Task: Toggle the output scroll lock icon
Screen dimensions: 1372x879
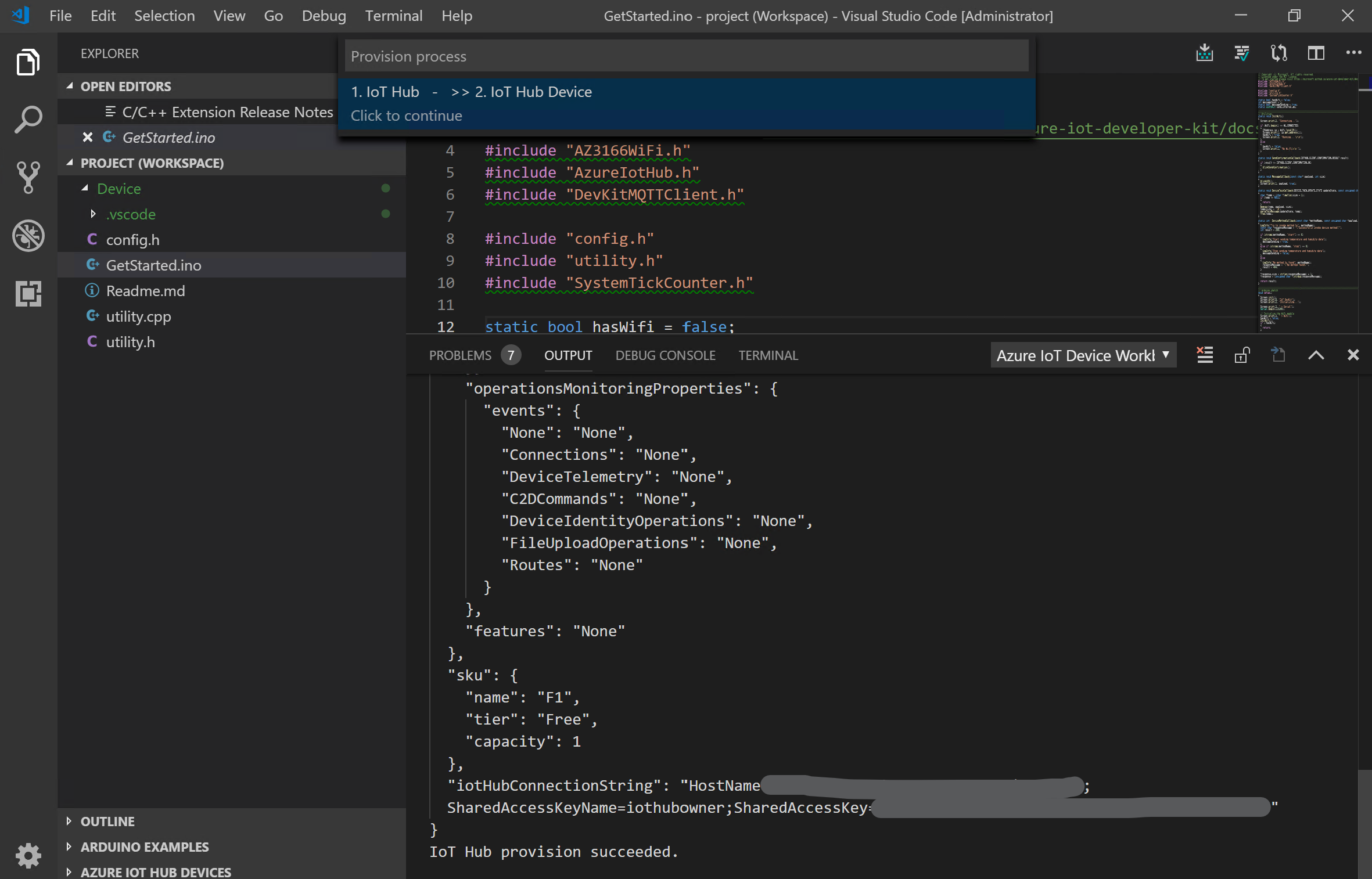Action: tap(1242, 355)
